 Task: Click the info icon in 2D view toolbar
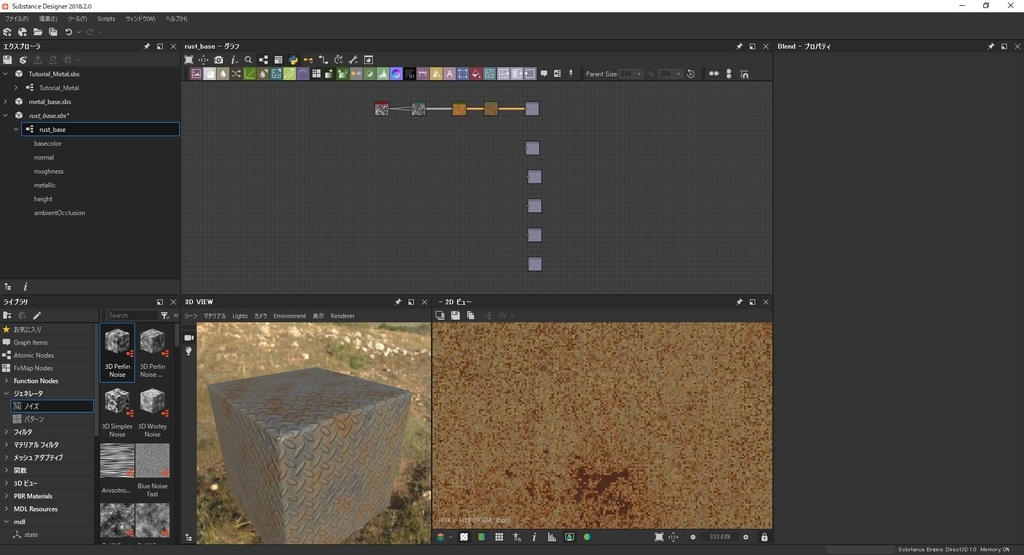[534, 537]
